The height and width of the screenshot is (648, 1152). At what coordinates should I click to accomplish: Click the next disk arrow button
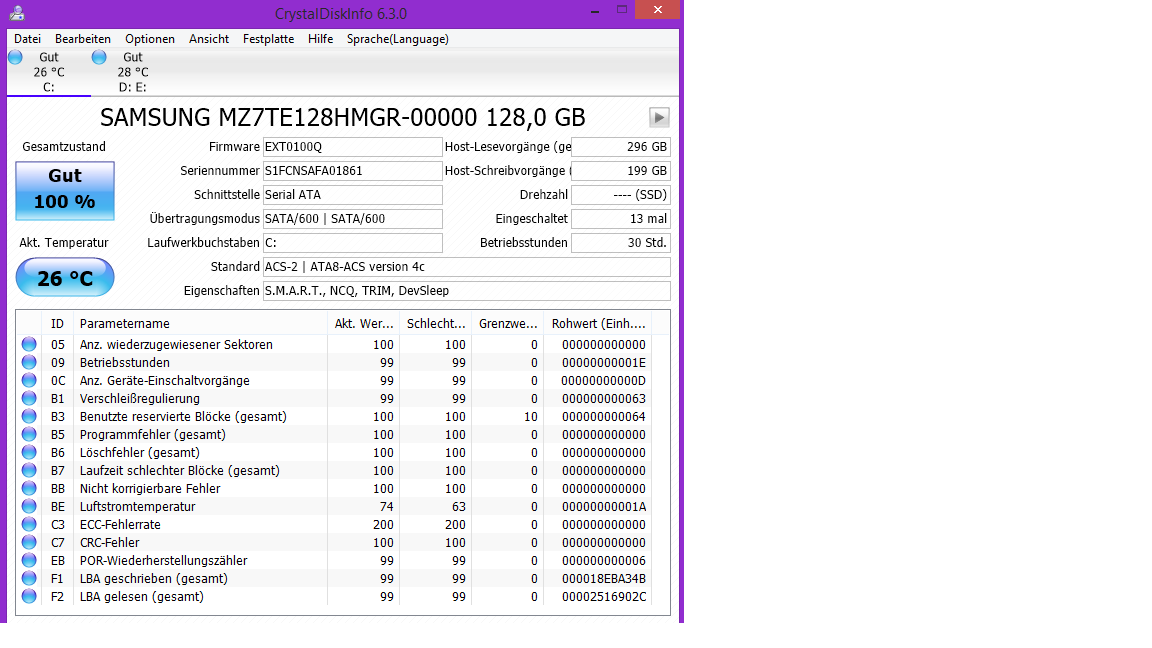(659, 118)
